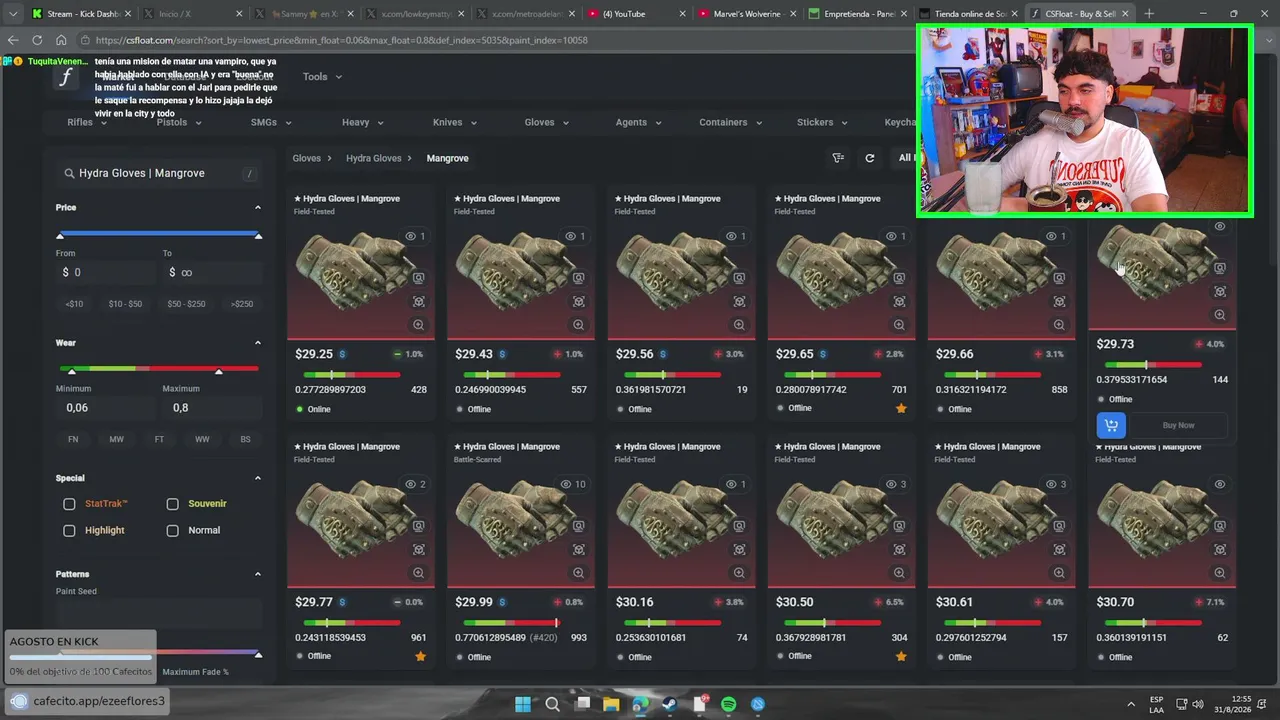Collapse the Price filter section
This screenshot has height=720, width=1280.
(258, 207)
